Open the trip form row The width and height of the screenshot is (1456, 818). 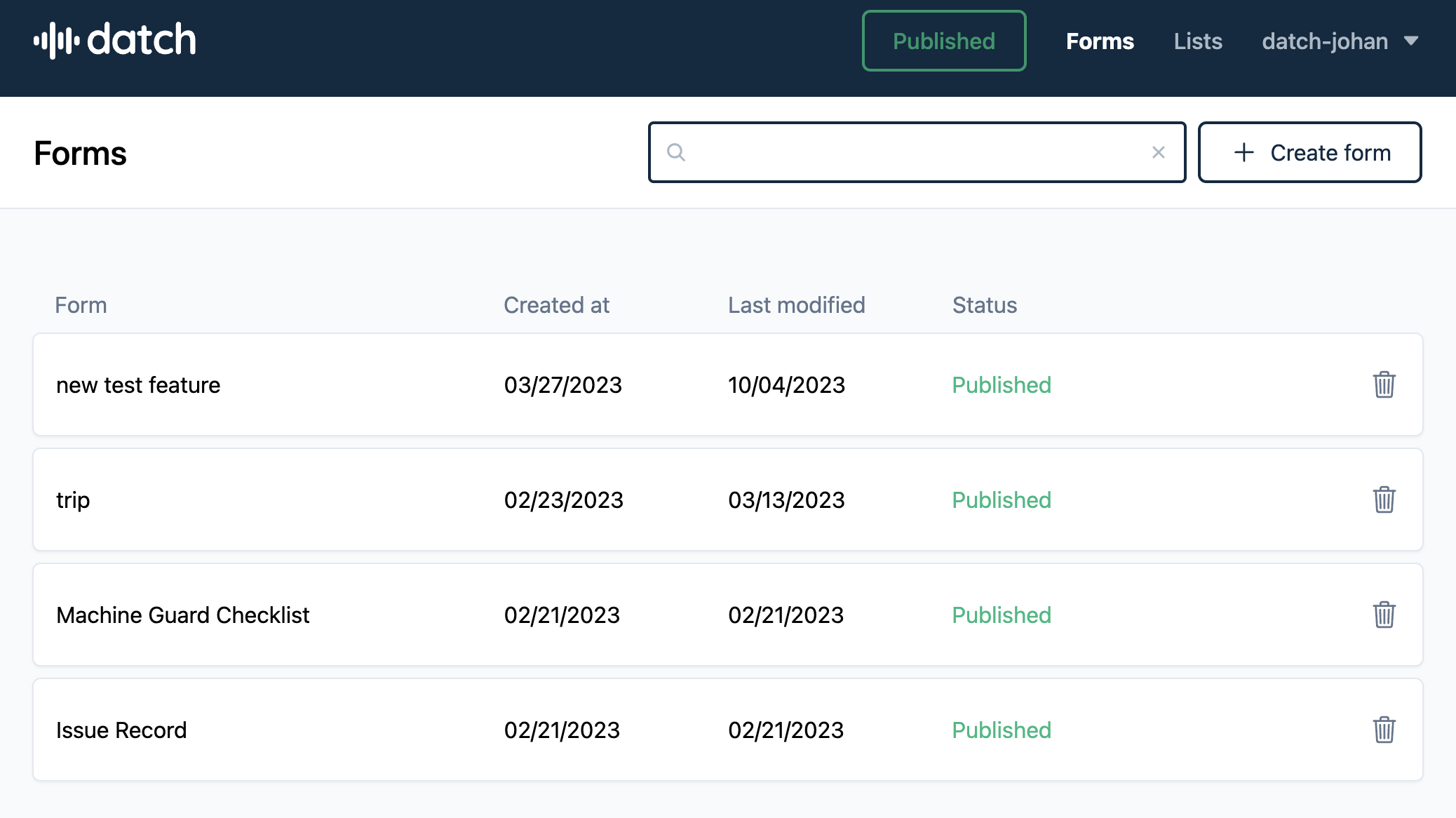pyautogui.click(x=73, y=500)
